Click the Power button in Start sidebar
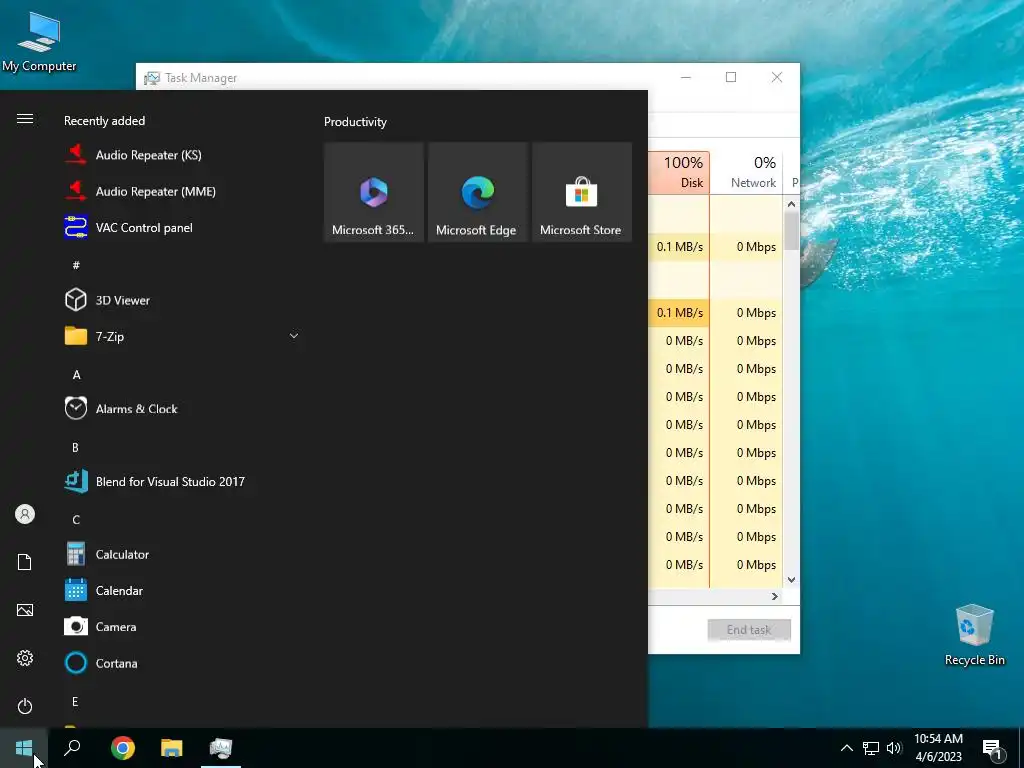The image size is (1024, 768). (x=25, y=707)
